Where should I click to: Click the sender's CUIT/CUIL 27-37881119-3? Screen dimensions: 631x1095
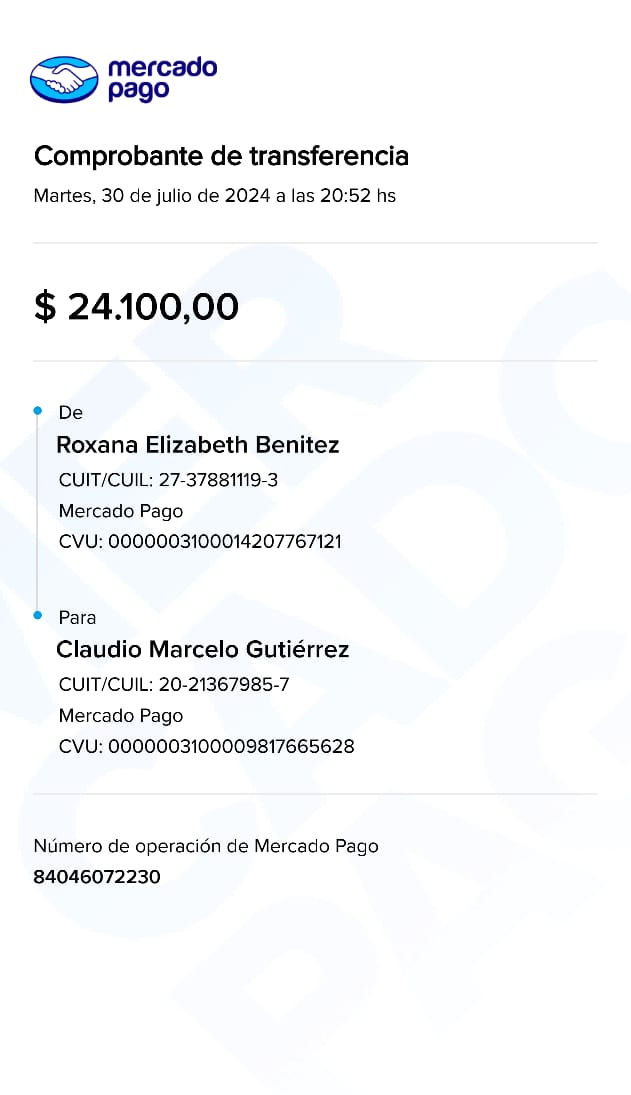point(168,480)
